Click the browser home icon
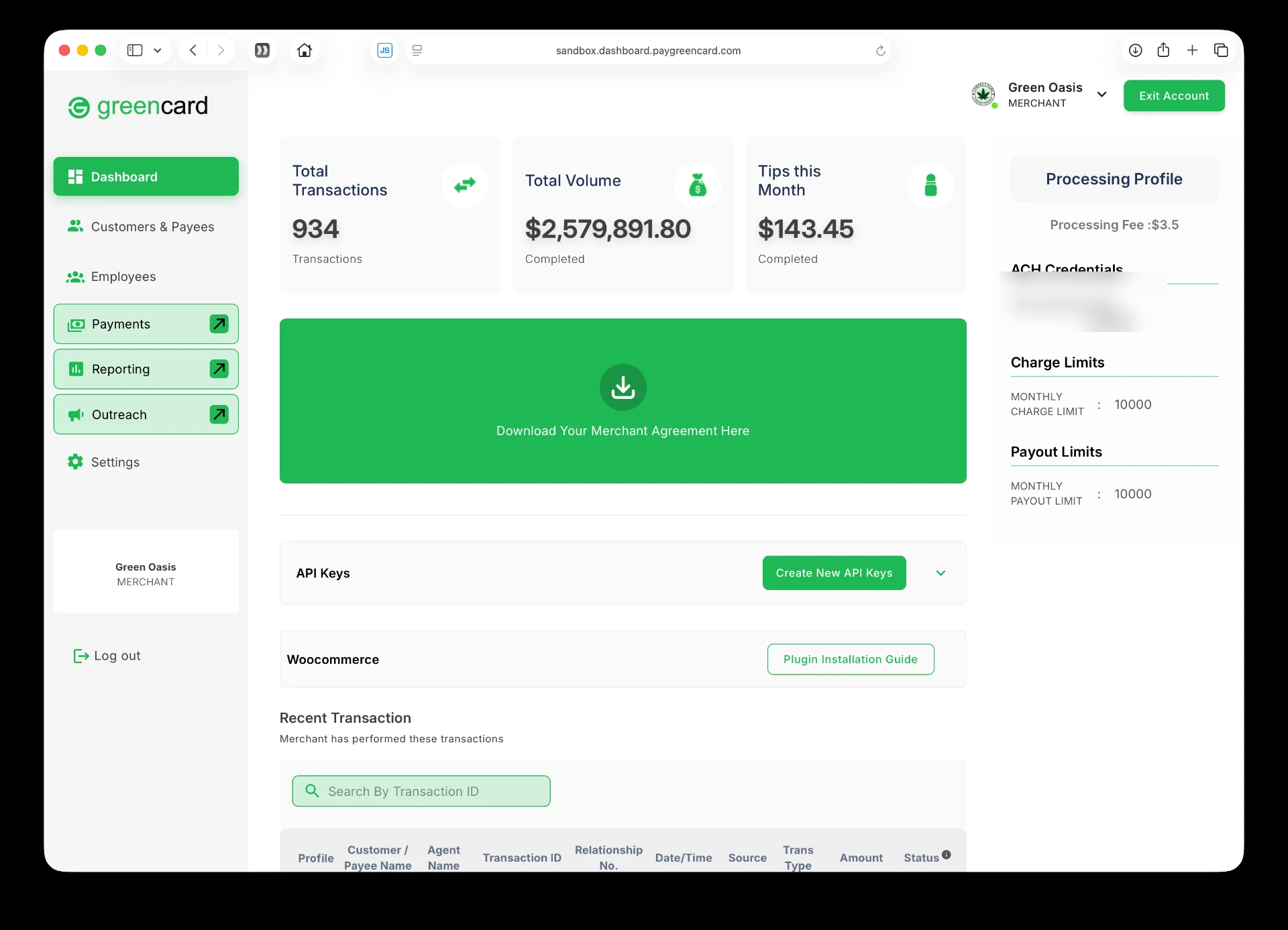Screen dimensions: 1288x930 [x=305, y=50]
